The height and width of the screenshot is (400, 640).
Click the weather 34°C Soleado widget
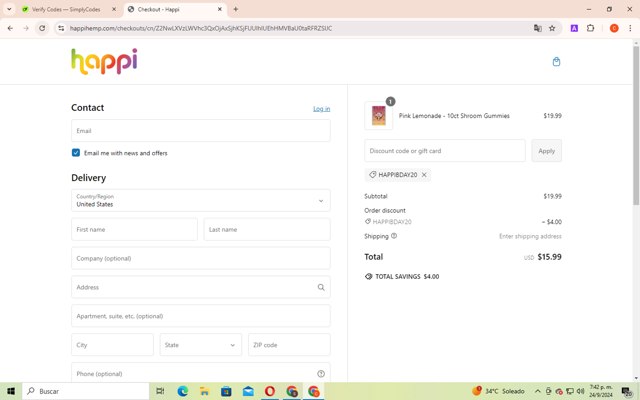click(498, 391)
